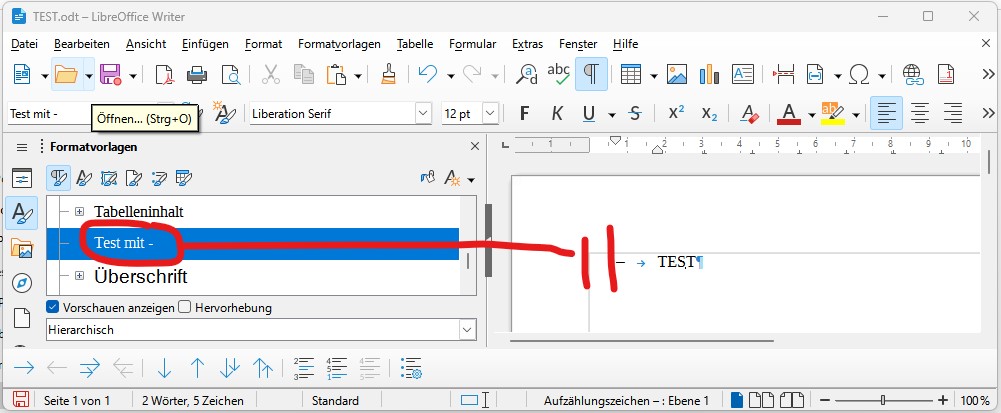Open the underline style dropdown arrow
The image size is (1001, 413).
pyautogui.click(x=612, y=115)
